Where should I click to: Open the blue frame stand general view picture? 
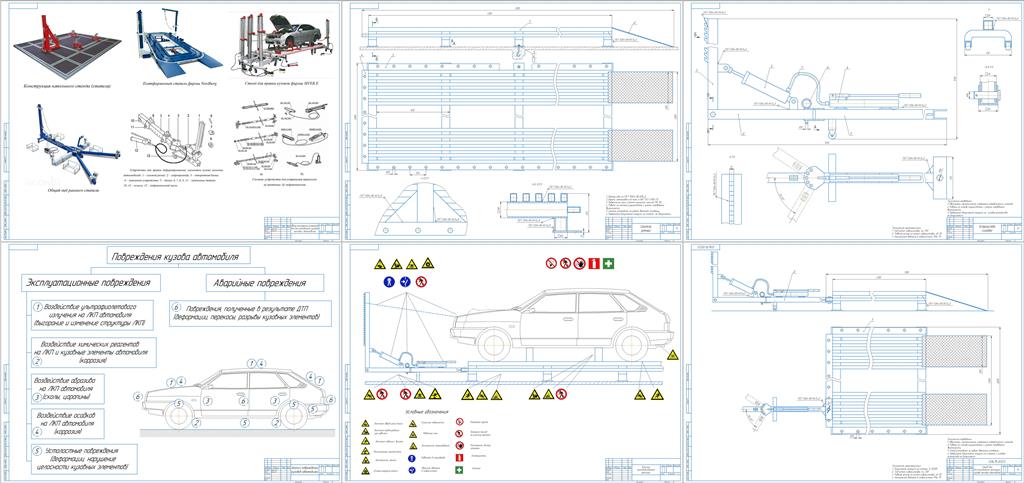click(x=72, y=144)
